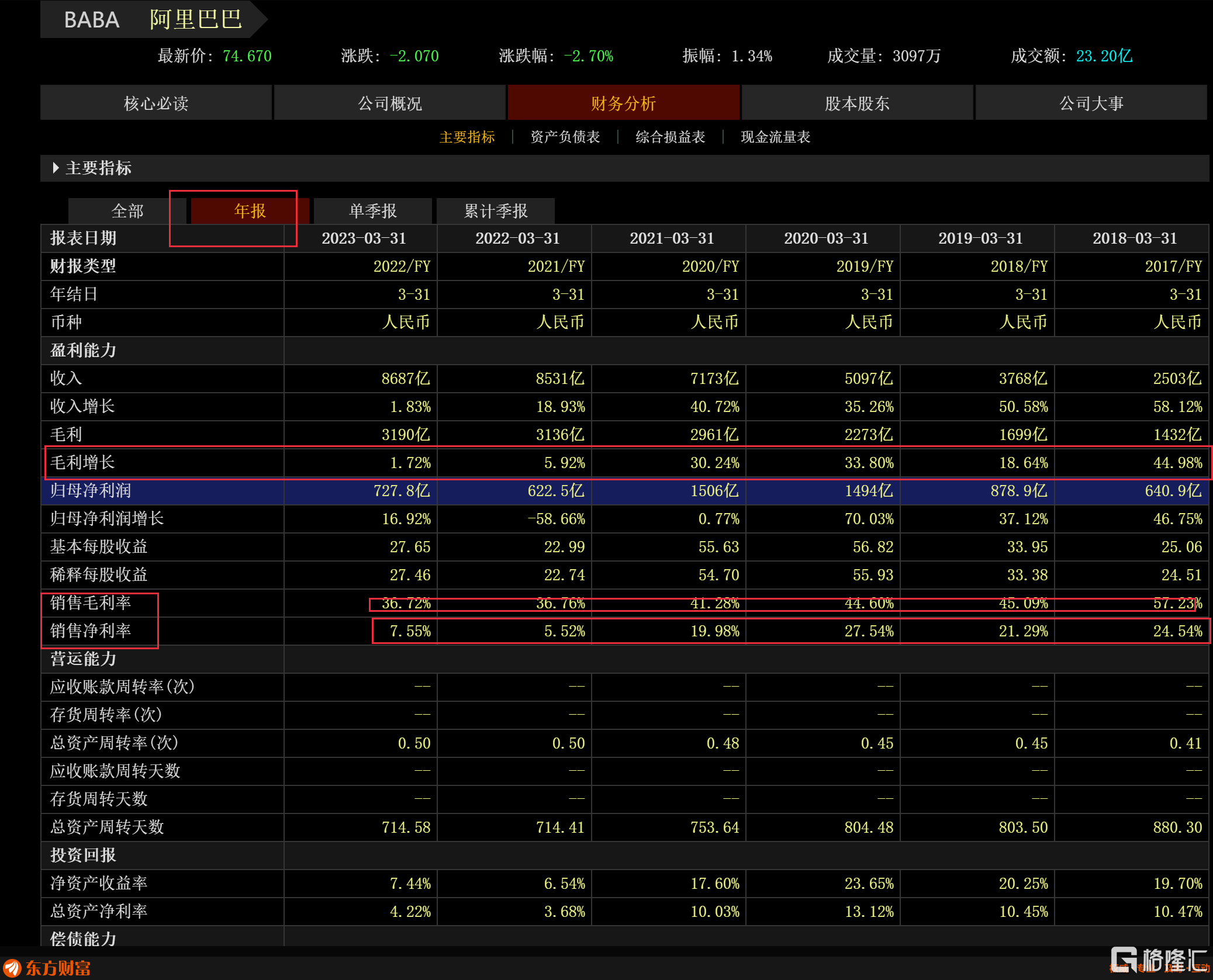Screen dimensions: 1213x980
Task: Click the 2021-03-31 column header
Action: [672, 238]
